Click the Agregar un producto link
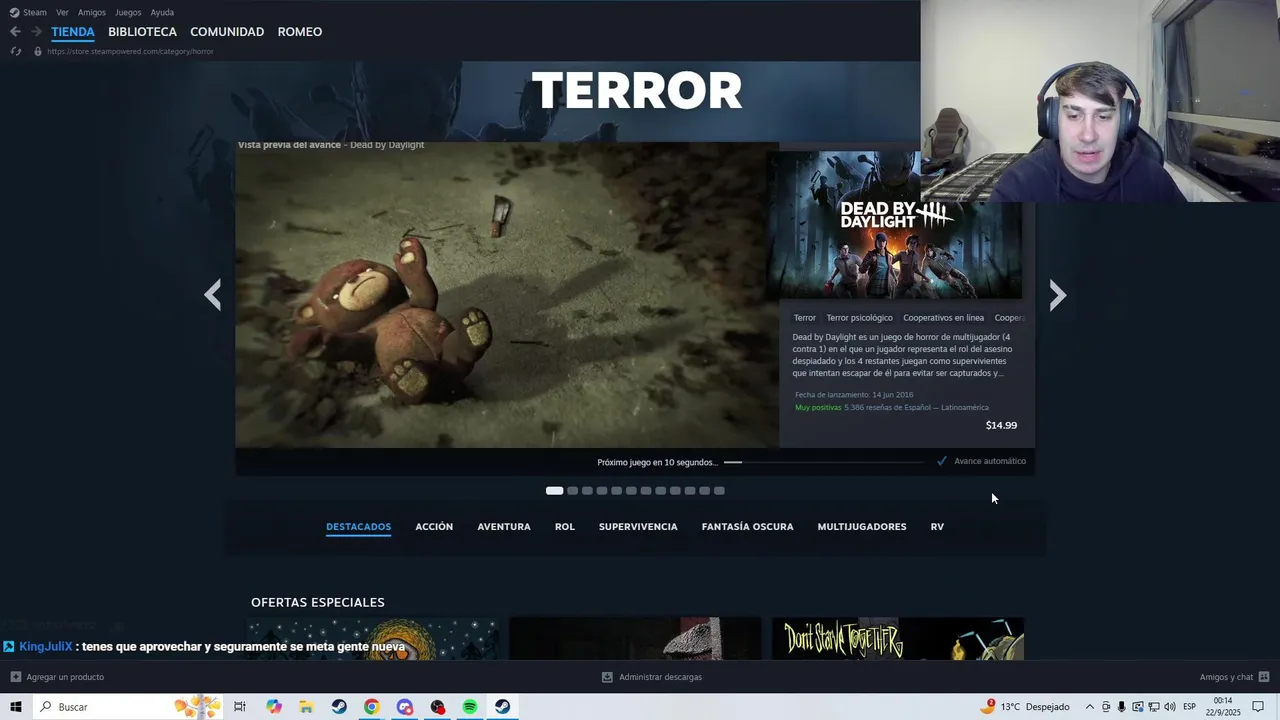Image resolution: width=1280 pixels, height=720 pixels. tap(65, 677)
